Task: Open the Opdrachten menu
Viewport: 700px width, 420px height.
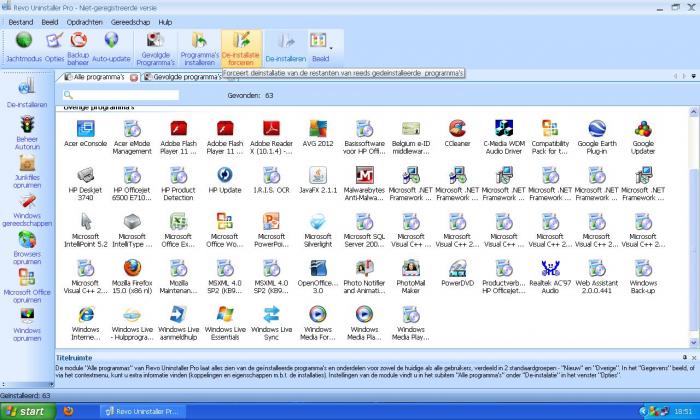Action: tap(84, 21)
